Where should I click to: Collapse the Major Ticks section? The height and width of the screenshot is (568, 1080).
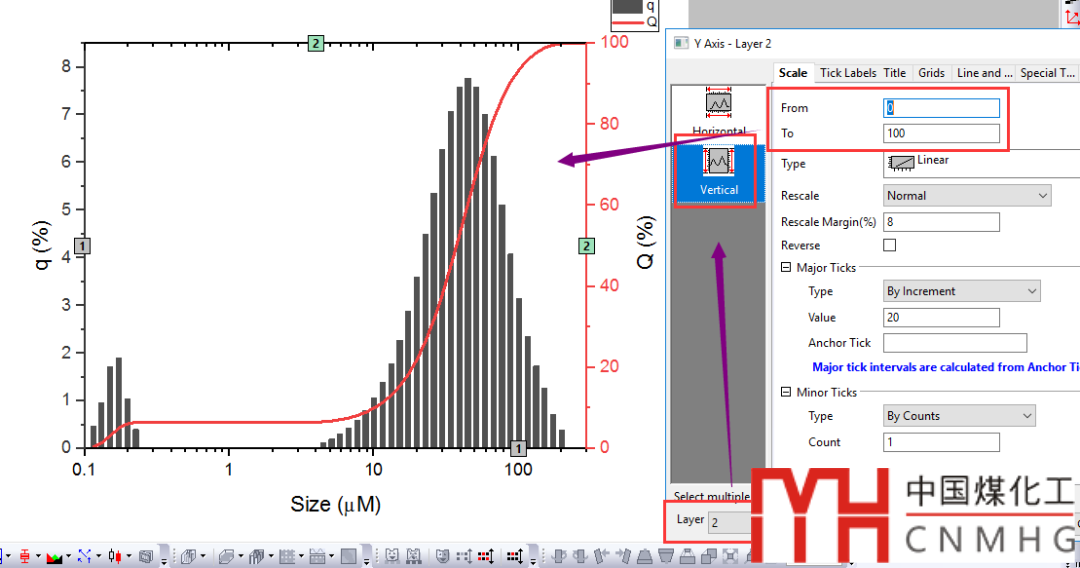click(x=786, y=268)
